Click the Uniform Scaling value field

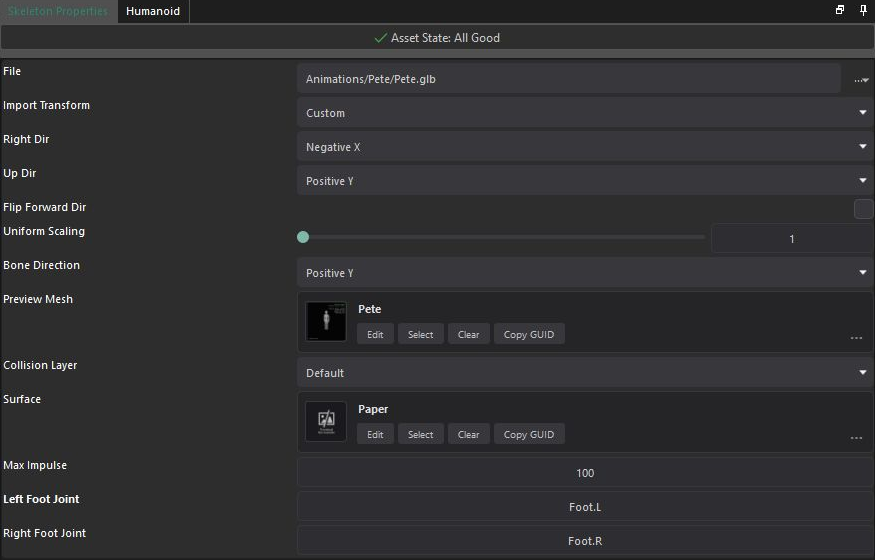click(x=792, y=239)
